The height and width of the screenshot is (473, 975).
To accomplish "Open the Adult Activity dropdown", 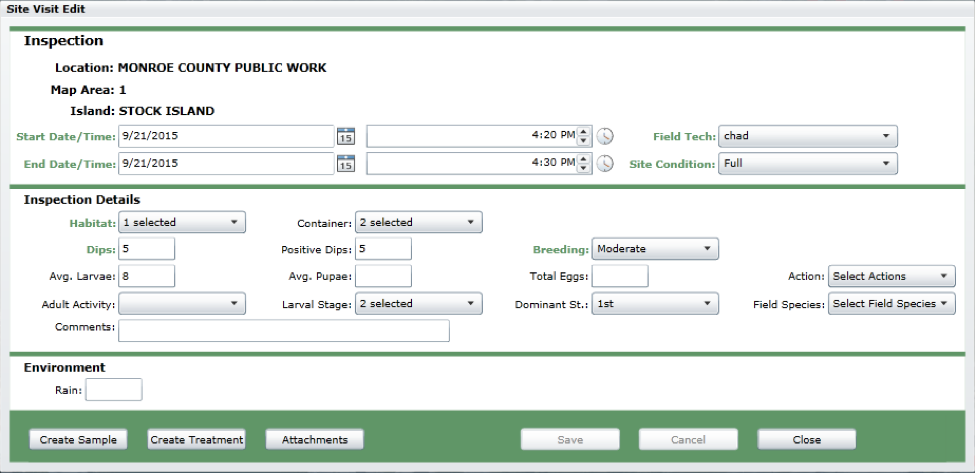I will (x=182, y=303).
